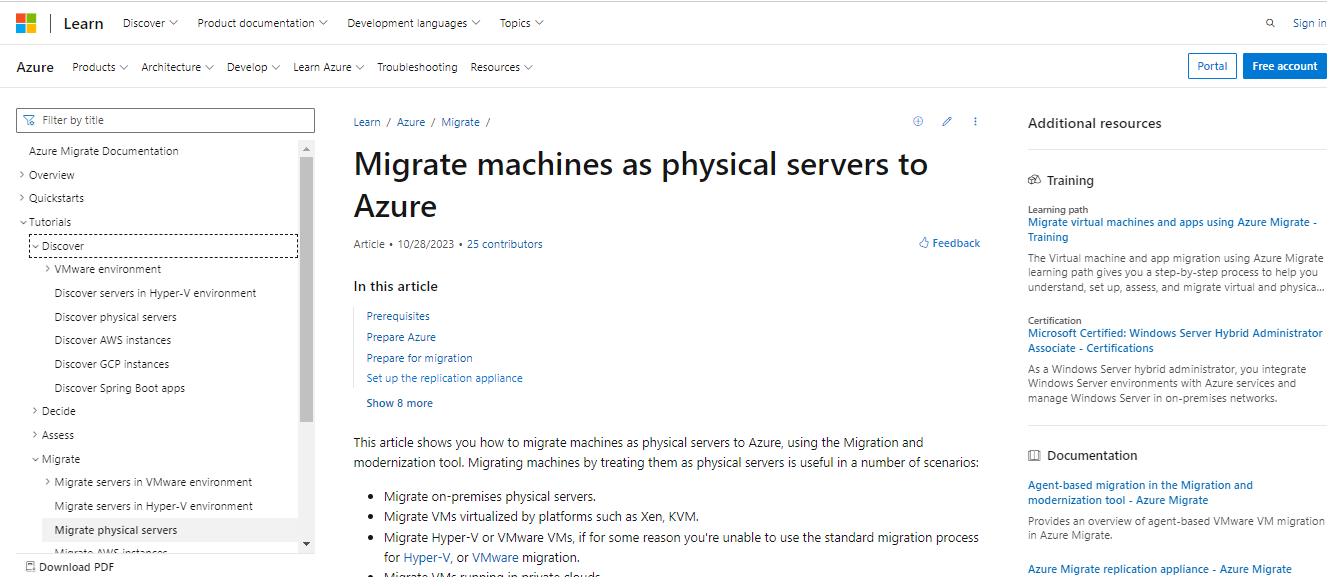
Task: Open Windows Server Hybrid Administrator certification link
Action: point(1175,340)
